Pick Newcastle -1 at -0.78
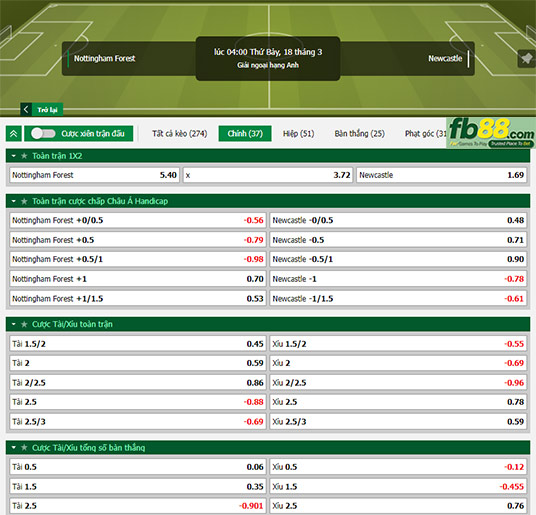Screen dimensions: 536x515 click(398, 279)
